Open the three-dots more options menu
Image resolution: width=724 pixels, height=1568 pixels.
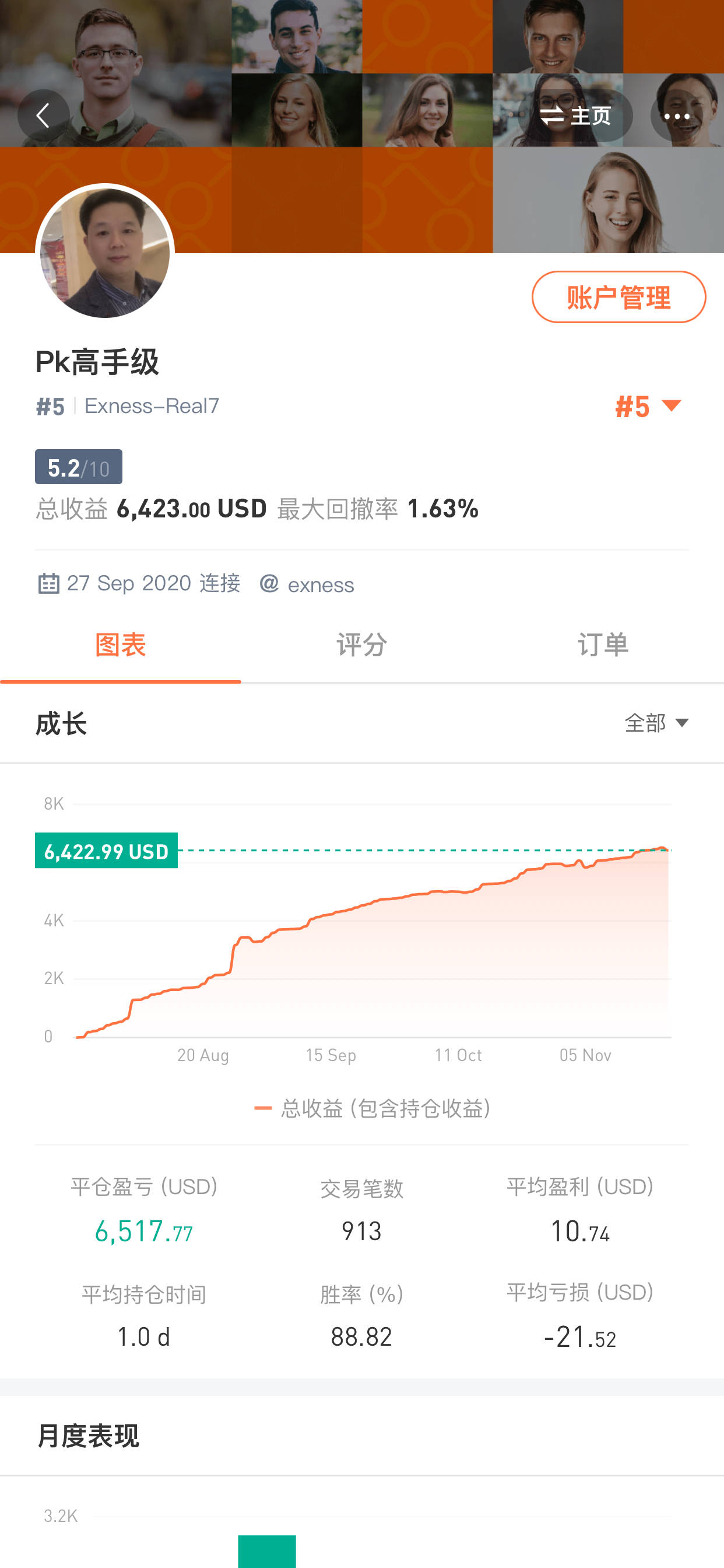click(677, 116)
